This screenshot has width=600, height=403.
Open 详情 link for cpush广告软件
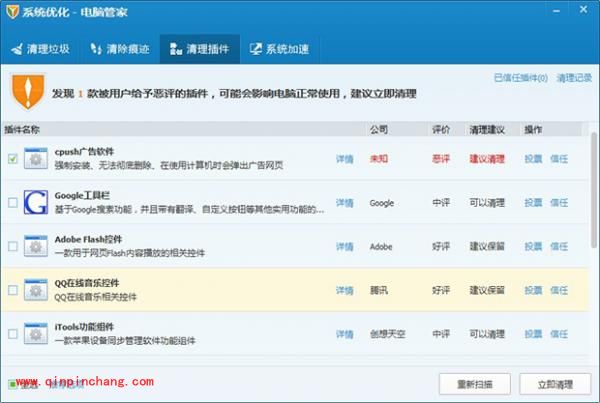344,158
